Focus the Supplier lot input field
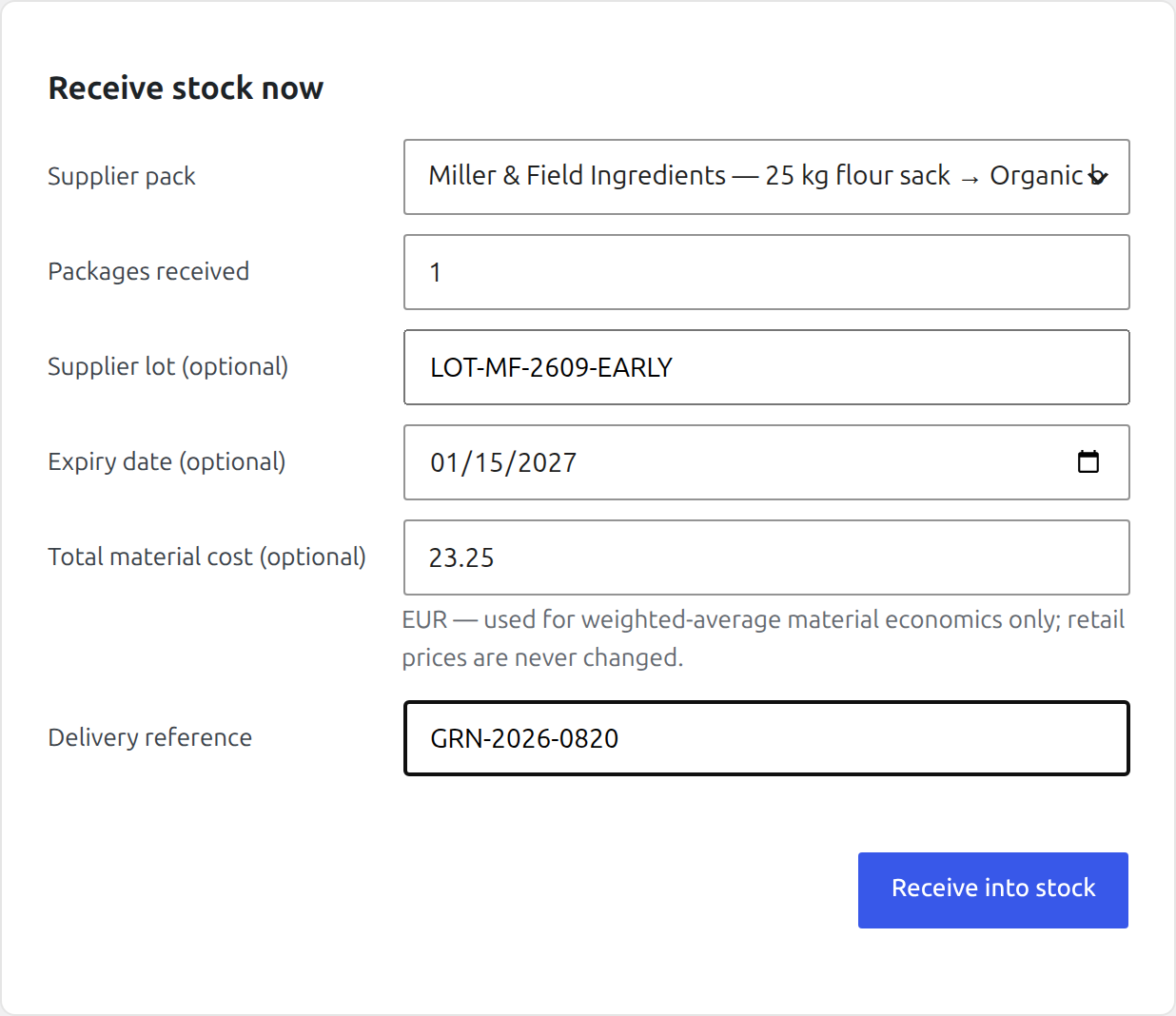1176x1016 pixels. (766, 367)
